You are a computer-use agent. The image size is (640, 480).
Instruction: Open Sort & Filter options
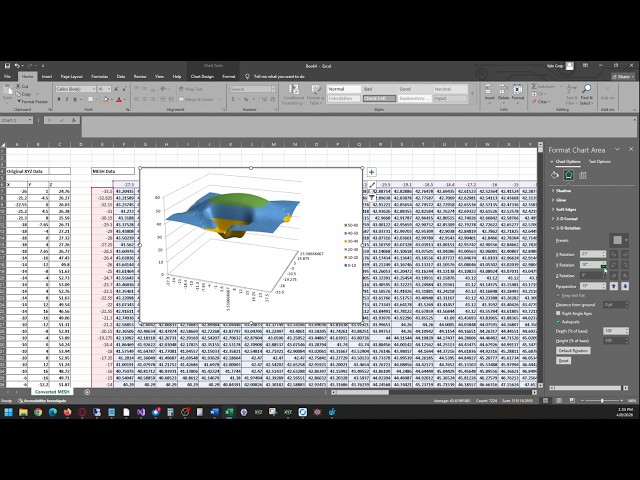571,95
